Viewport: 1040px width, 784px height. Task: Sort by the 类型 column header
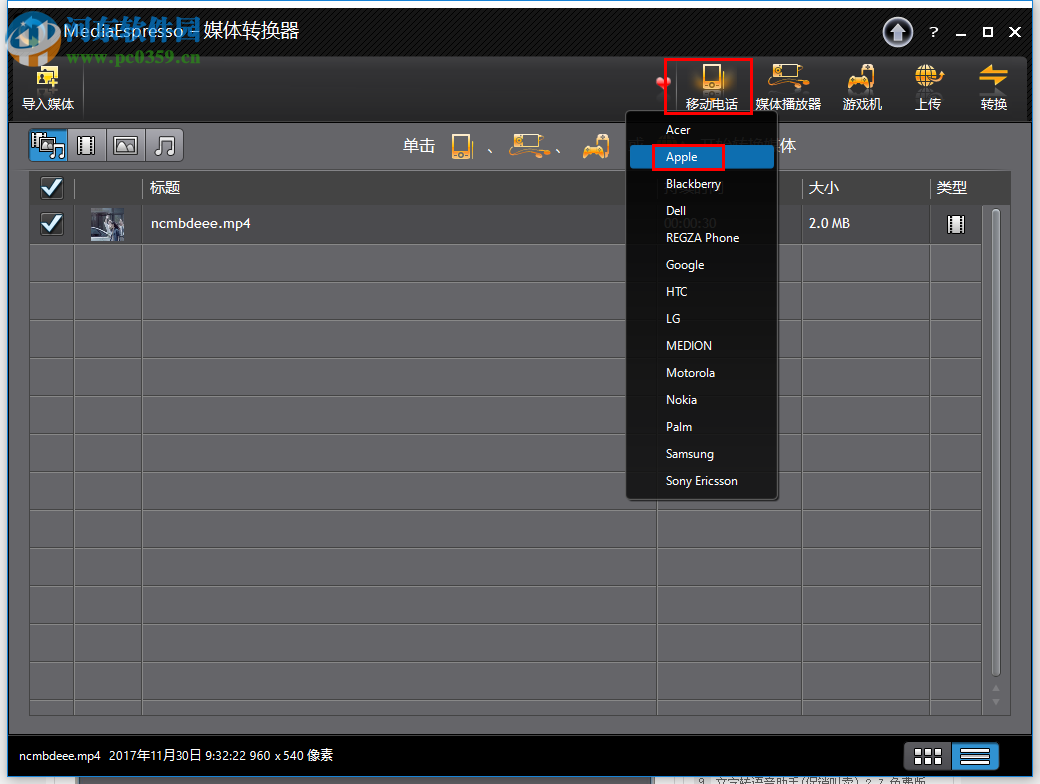point(951,188)
